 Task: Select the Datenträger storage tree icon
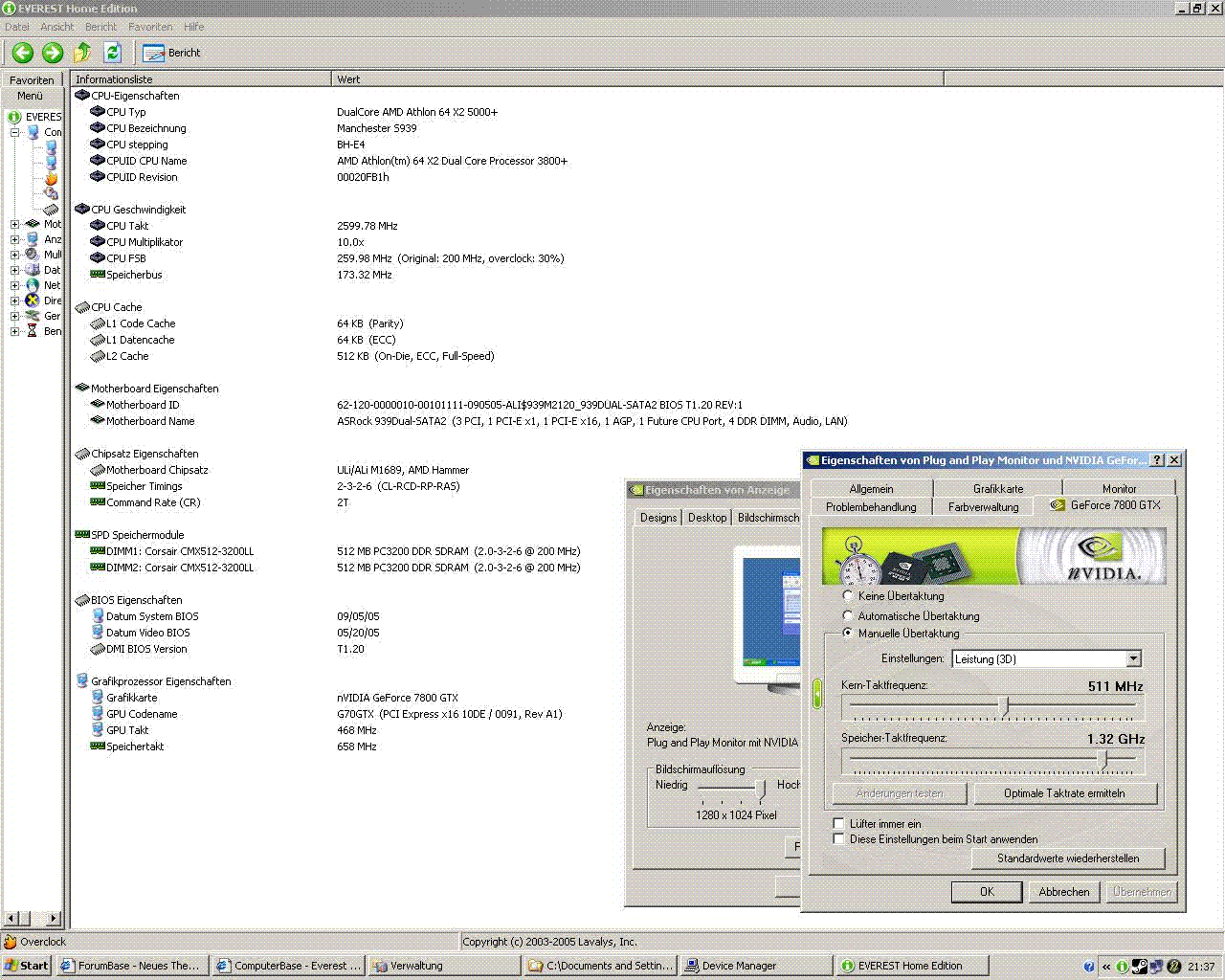33,270
